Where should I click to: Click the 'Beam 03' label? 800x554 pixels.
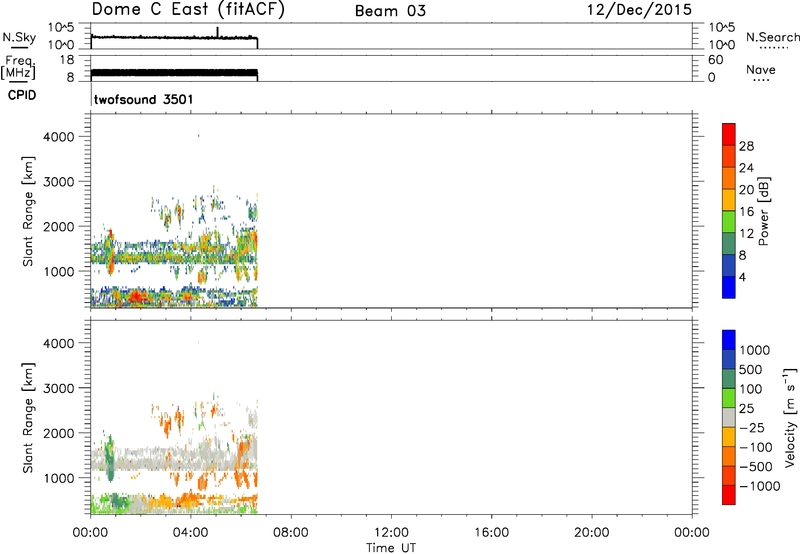pos(390,11)
